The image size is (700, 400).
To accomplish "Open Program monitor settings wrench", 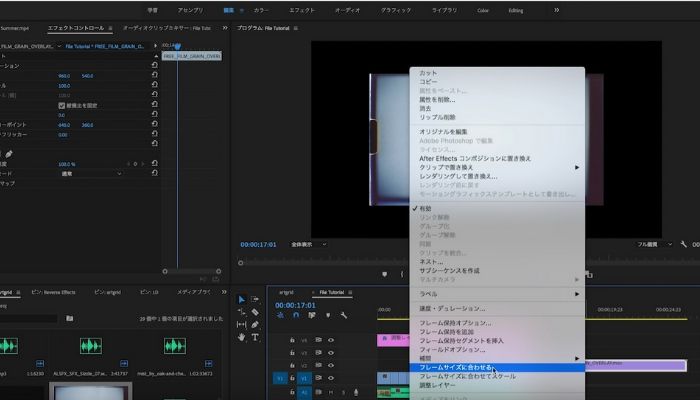I will coord(683,244).
